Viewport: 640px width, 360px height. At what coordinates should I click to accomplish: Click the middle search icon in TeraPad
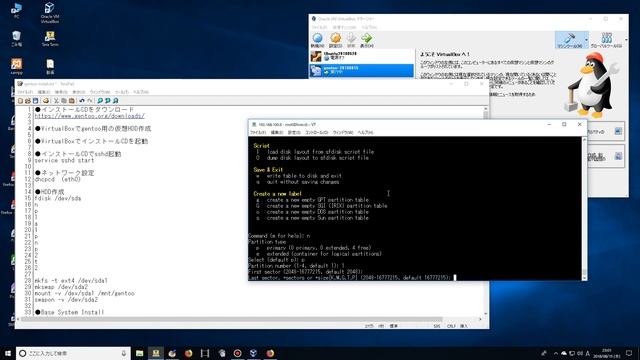(108, 100)
